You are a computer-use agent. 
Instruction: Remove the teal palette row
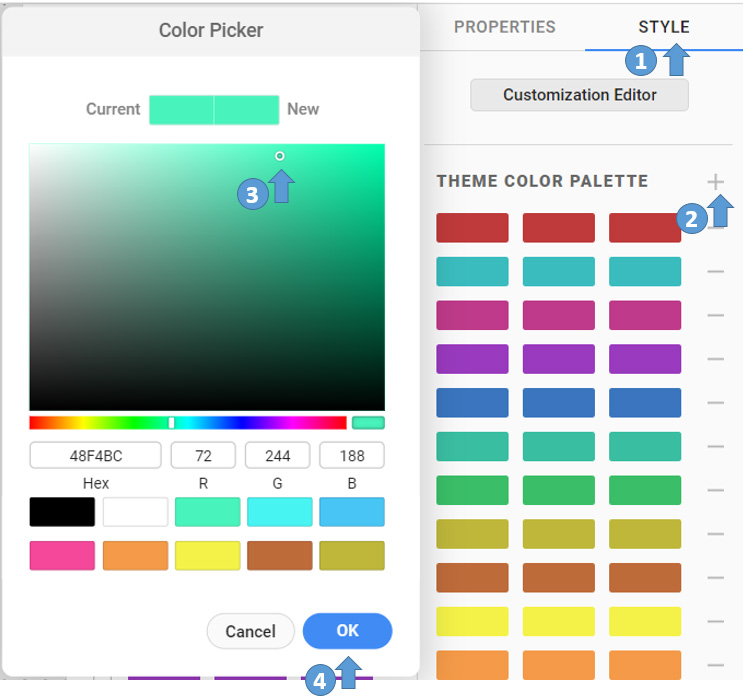pos(716,272)
